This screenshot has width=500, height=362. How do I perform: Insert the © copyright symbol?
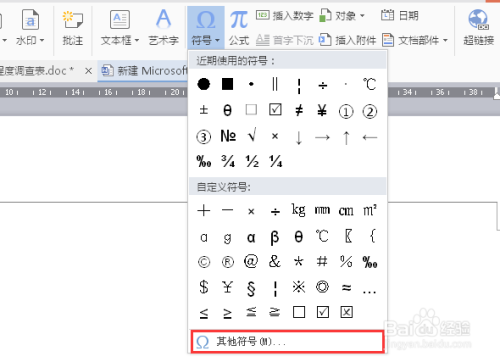[x=204, y=262]
